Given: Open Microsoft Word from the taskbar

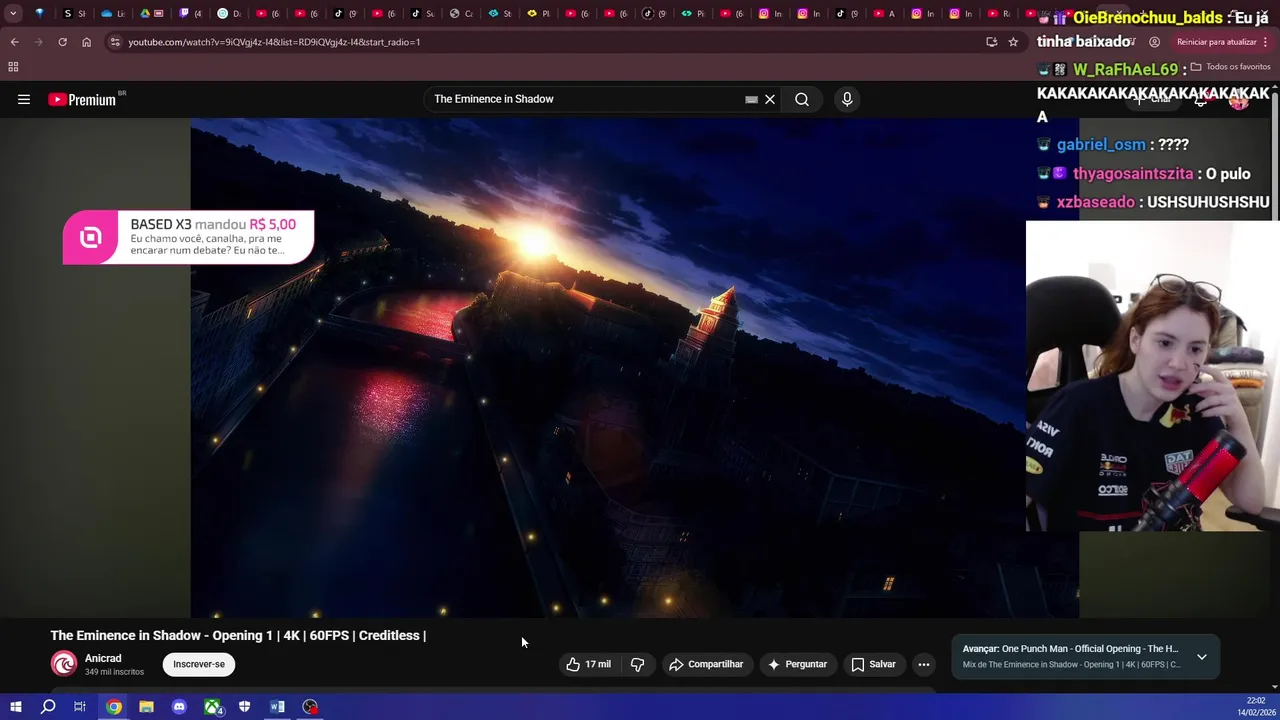Looking at the screenshot, I should point(277,707).
